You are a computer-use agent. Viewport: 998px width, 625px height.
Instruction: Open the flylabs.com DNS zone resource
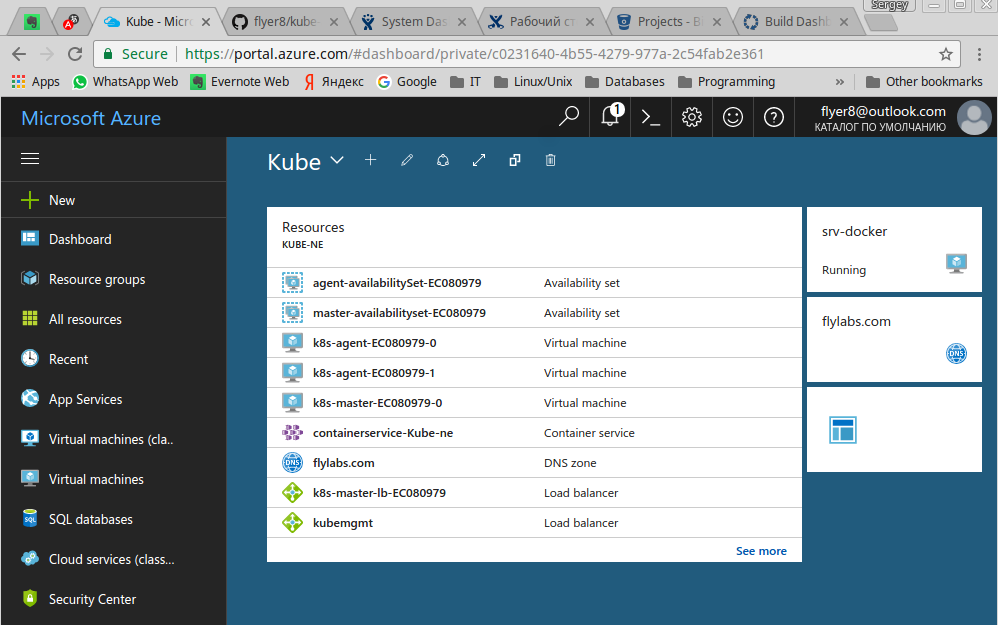coord(344,463)
